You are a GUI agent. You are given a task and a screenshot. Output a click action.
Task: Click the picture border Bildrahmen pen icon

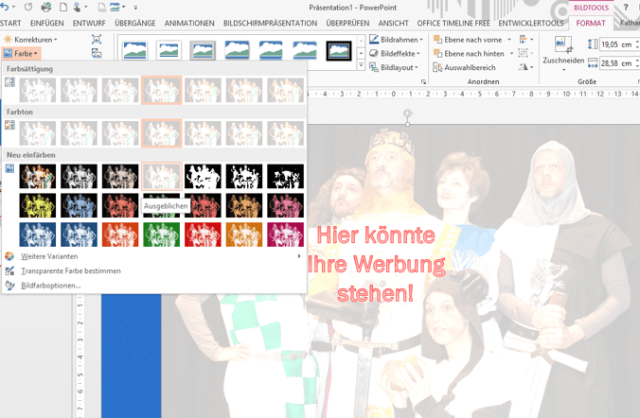(x=373, y=39)
